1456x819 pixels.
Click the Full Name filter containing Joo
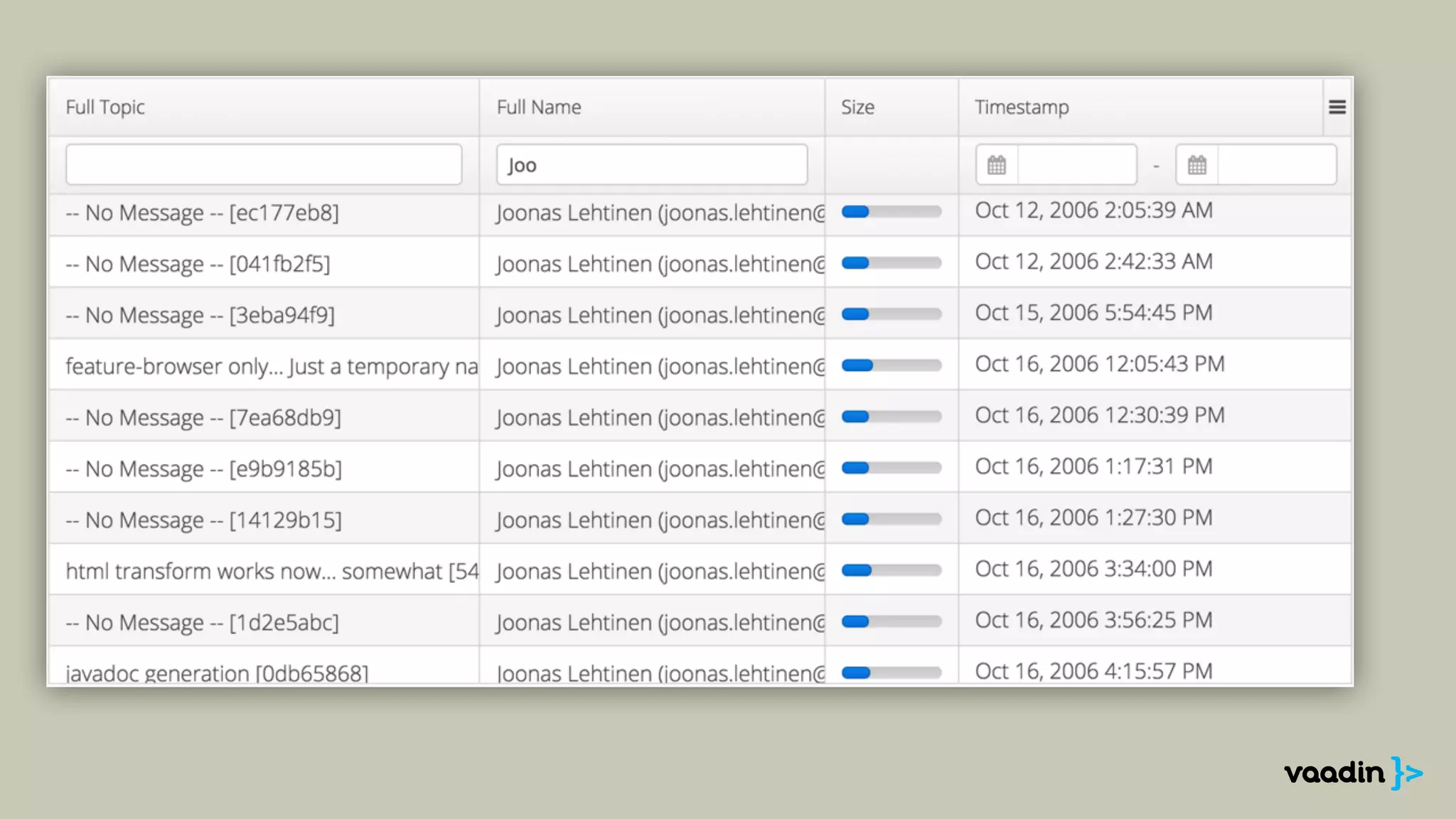651,165
